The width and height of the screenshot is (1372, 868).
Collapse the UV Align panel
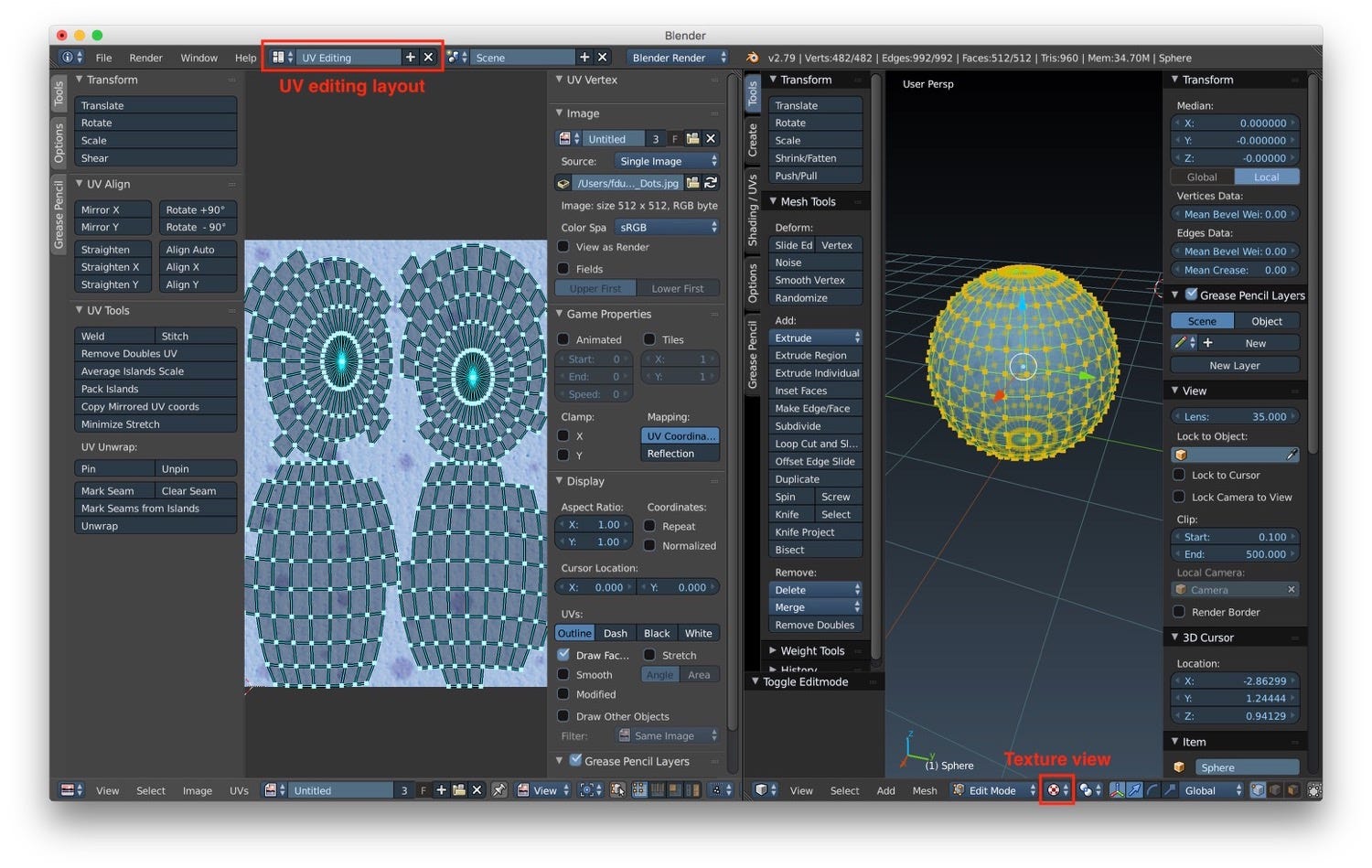[x=108, y=184]
